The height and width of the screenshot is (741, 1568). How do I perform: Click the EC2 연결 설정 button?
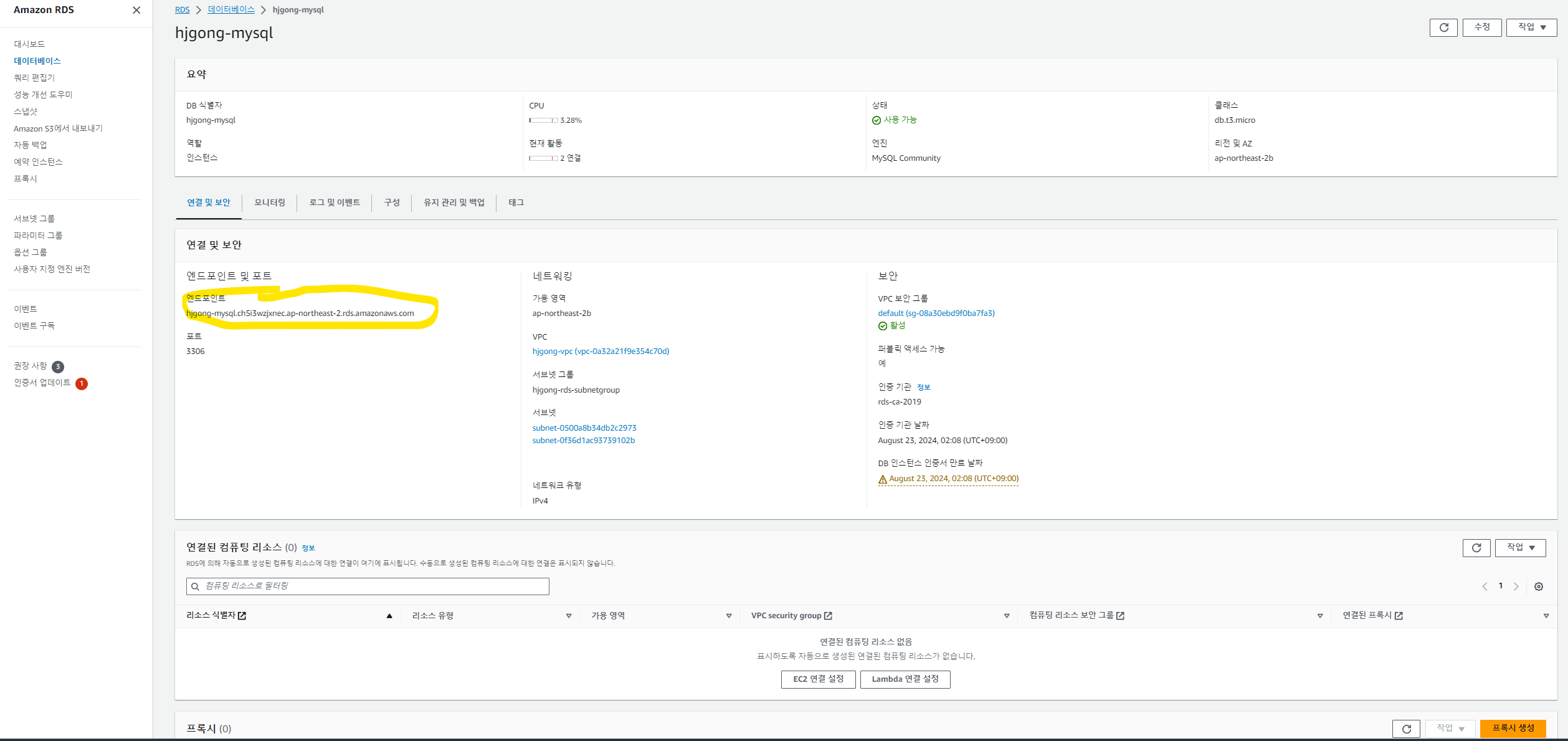818,679
